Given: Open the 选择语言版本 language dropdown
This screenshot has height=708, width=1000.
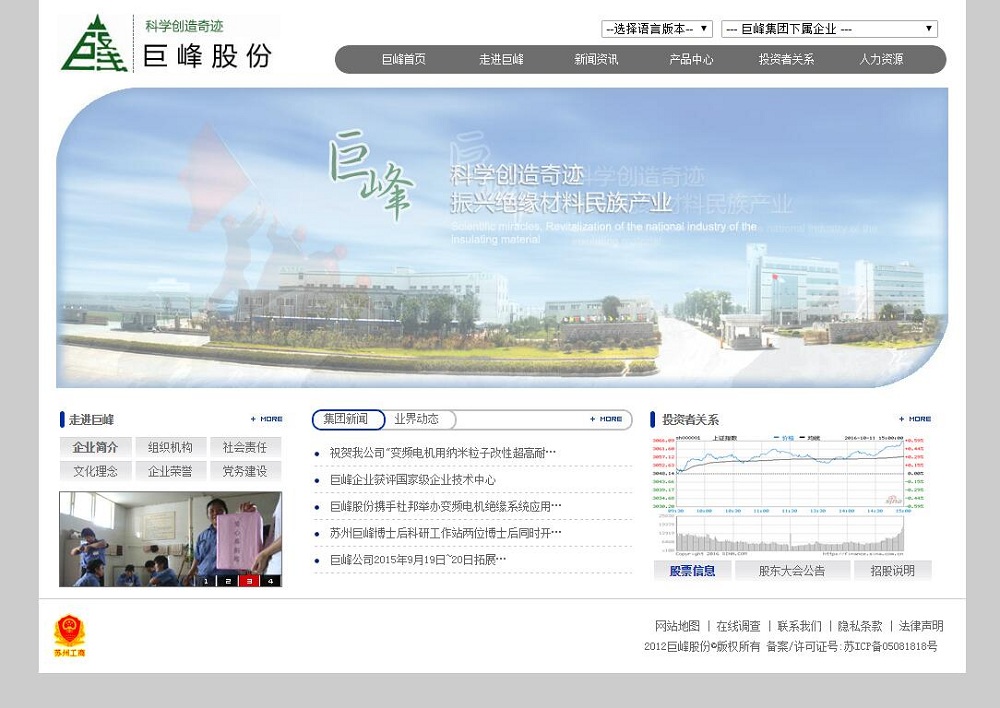Looking at the screenshot, I should click(657, 29).
